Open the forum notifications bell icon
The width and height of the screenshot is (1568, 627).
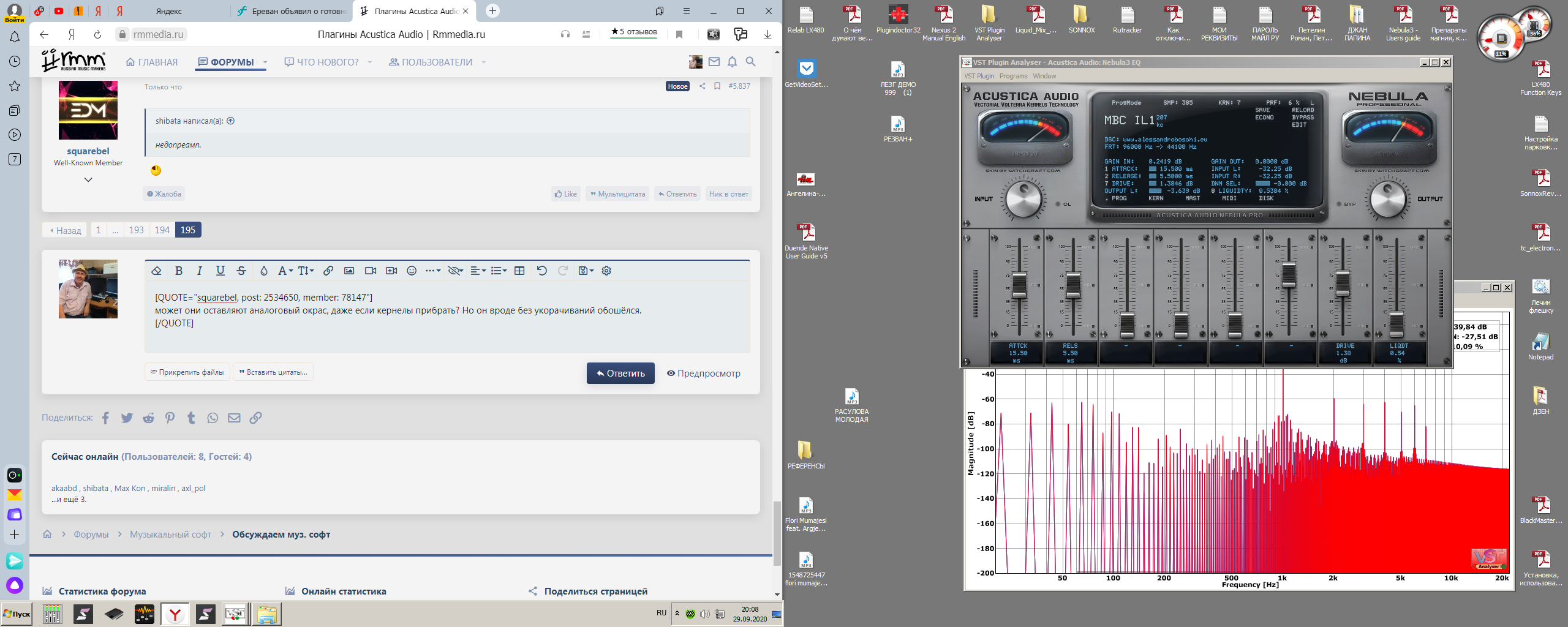(x=732, y=62)
